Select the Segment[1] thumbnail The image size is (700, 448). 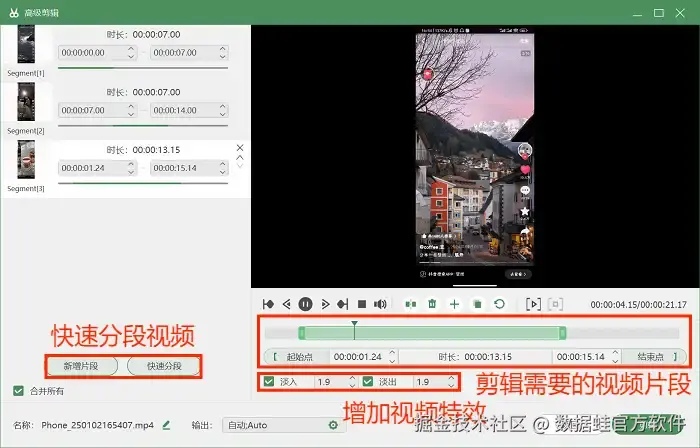(26, 45)
